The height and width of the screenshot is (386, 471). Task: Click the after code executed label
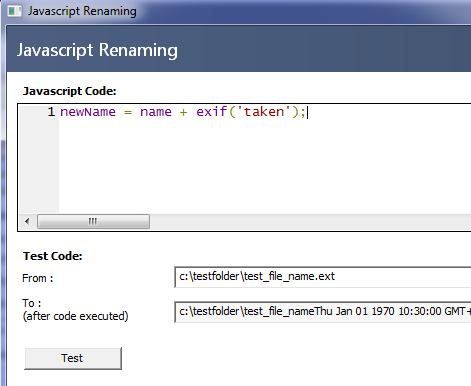click(75, 316)
